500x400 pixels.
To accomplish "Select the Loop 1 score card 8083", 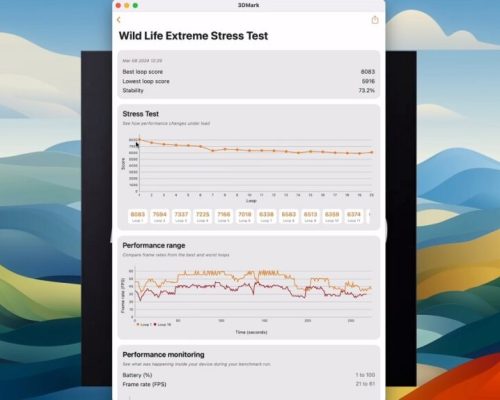I will click(x=138, y=216).
